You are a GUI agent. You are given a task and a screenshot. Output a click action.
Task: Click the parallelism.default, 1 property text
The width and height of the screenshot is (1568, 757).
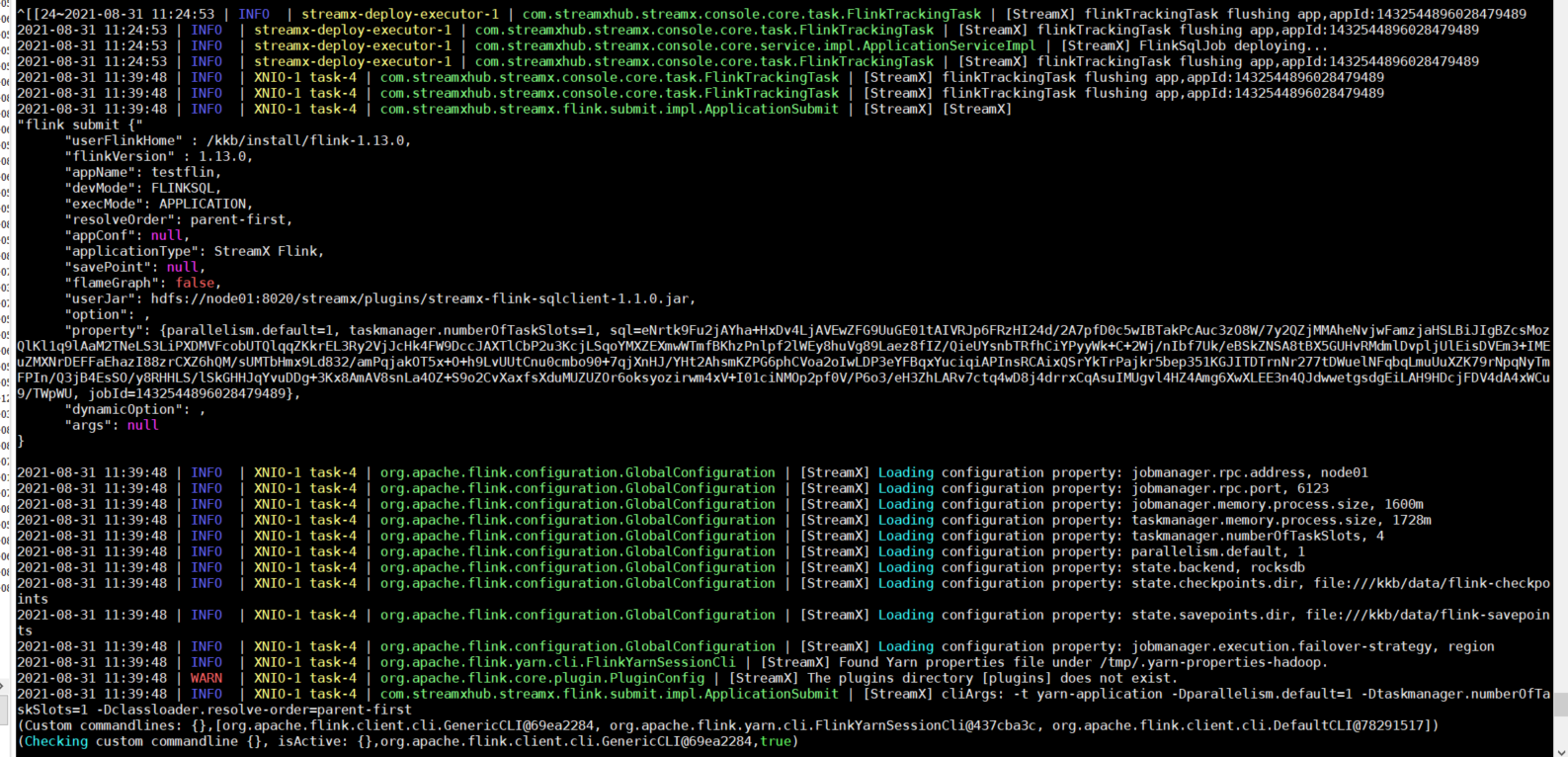point(1218,551)
